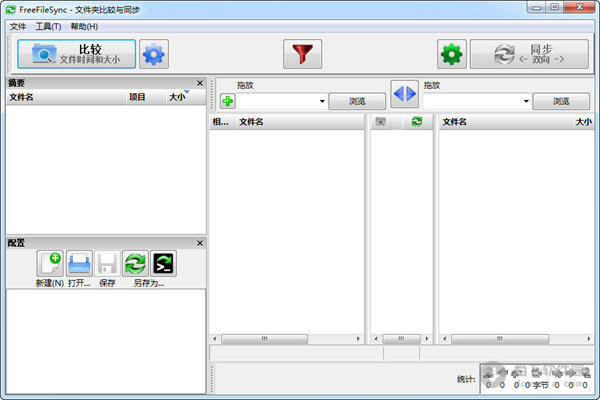
Task: Click the black terminal batch job icon
Action: click(x=164, y=264)
